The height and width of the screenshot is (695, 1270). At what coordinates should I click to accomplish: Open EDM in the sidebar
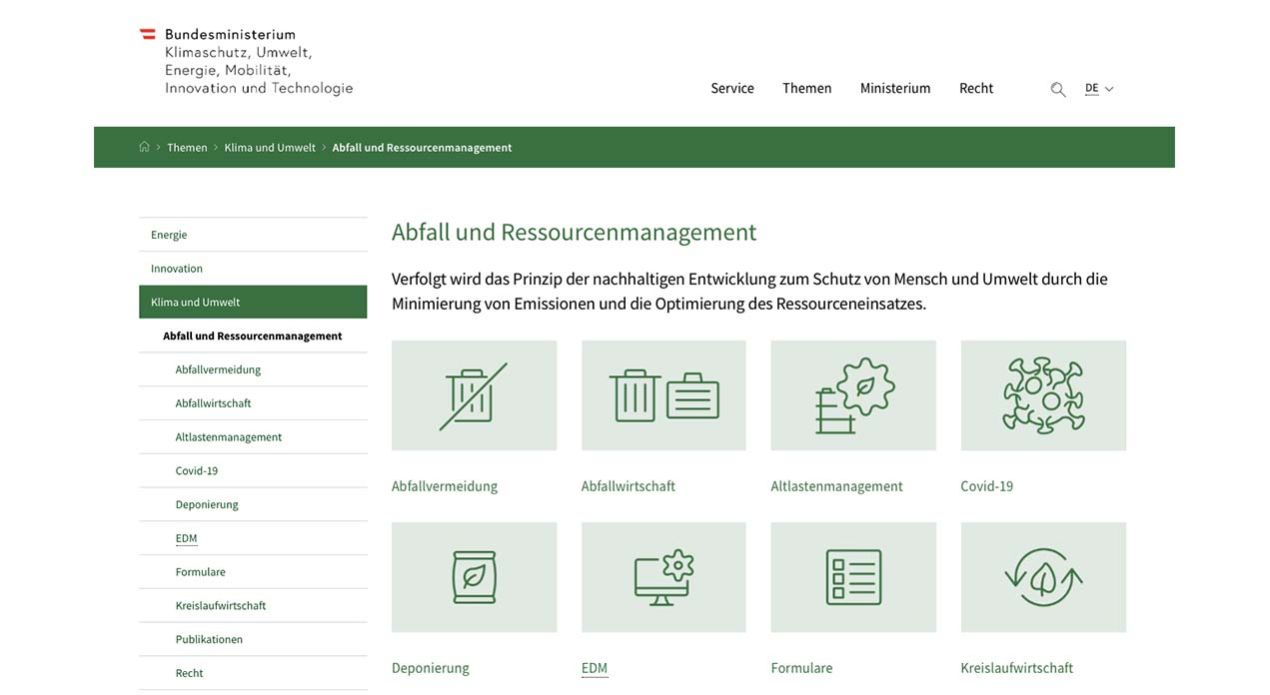(253, 538)
